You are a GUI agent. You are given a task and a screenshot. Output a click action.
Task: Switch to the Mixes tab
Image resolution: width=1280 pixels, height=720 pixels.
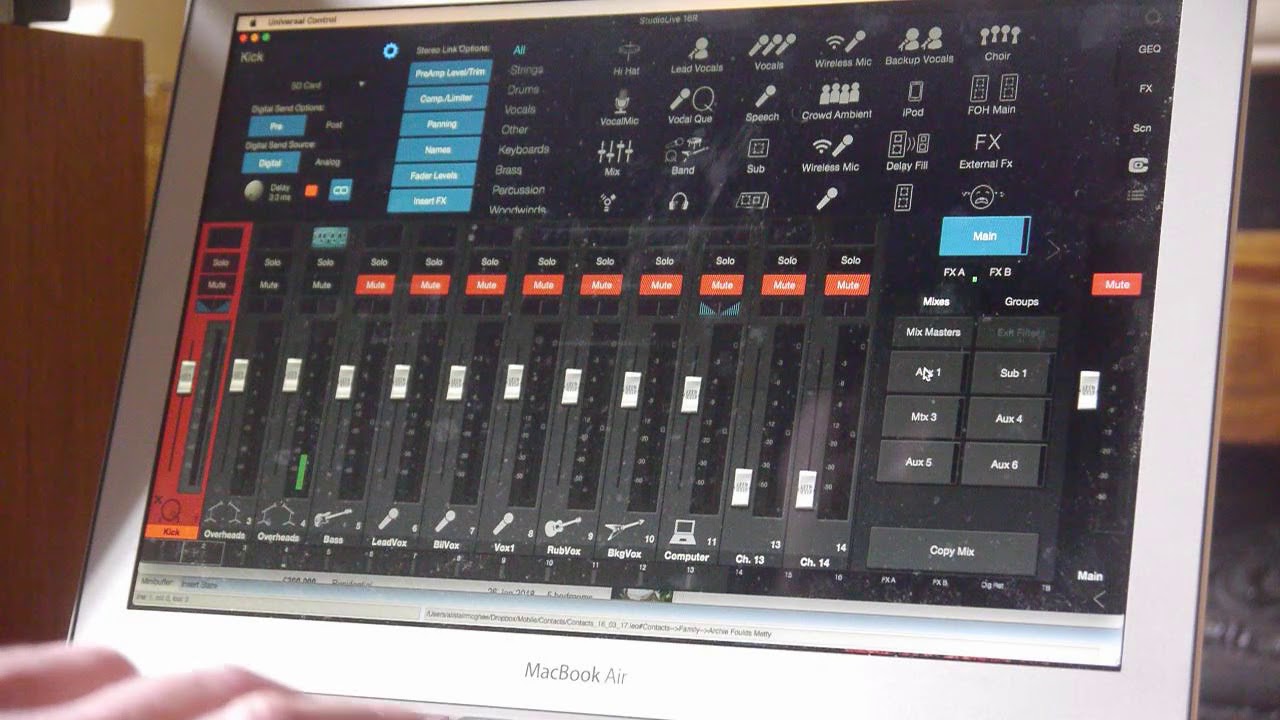tap(936, 301)
